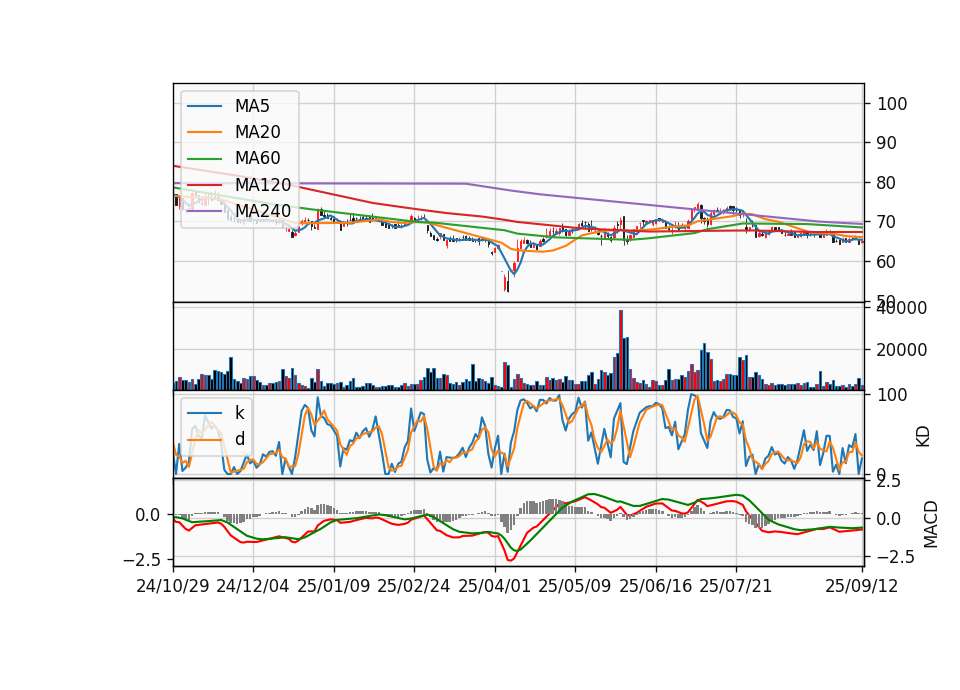
Task: Click the 25/04/01 date axis label
Action: 494,586
